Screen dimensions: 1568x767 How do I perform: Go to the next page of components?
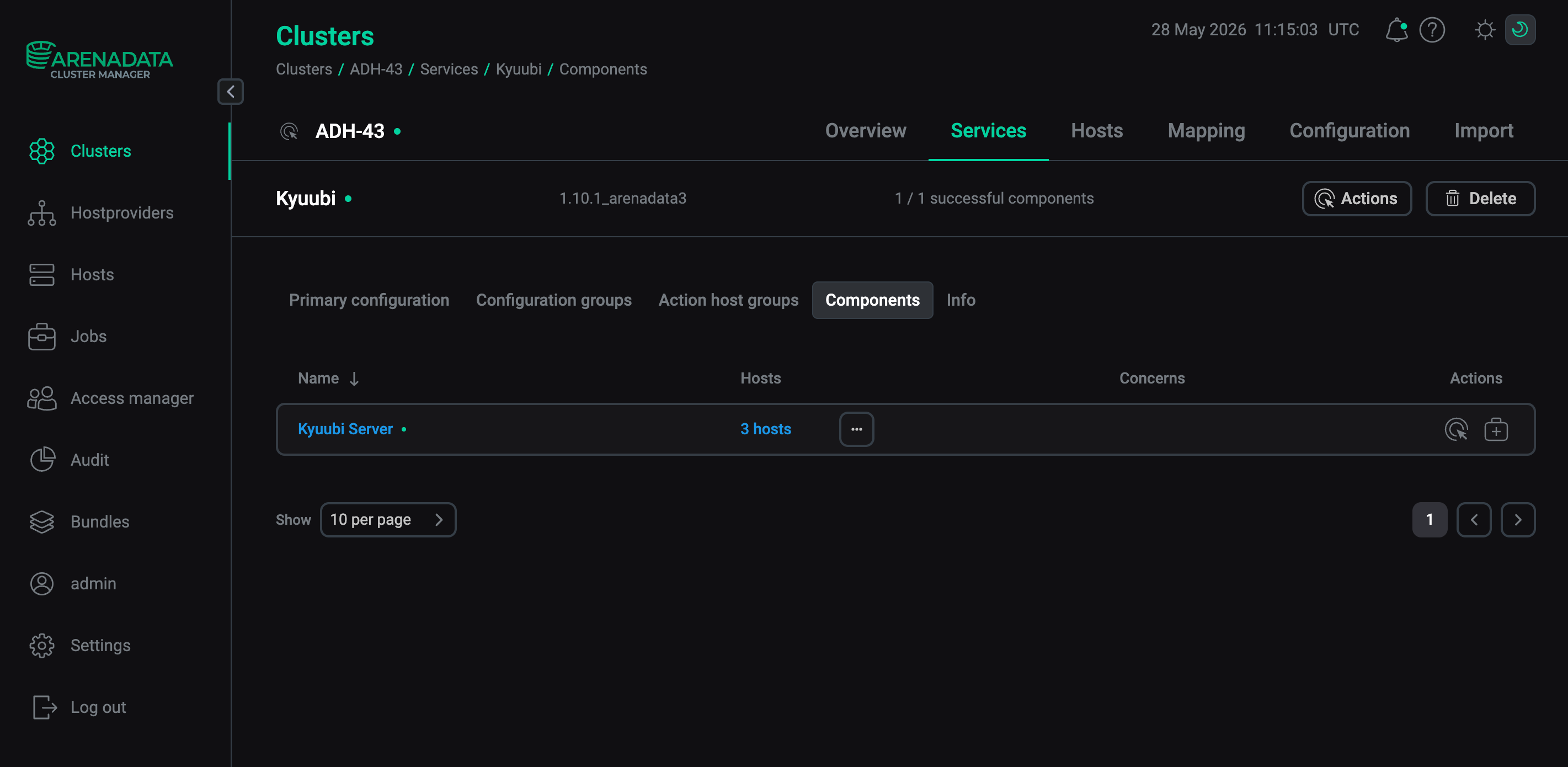[1517, 520]
